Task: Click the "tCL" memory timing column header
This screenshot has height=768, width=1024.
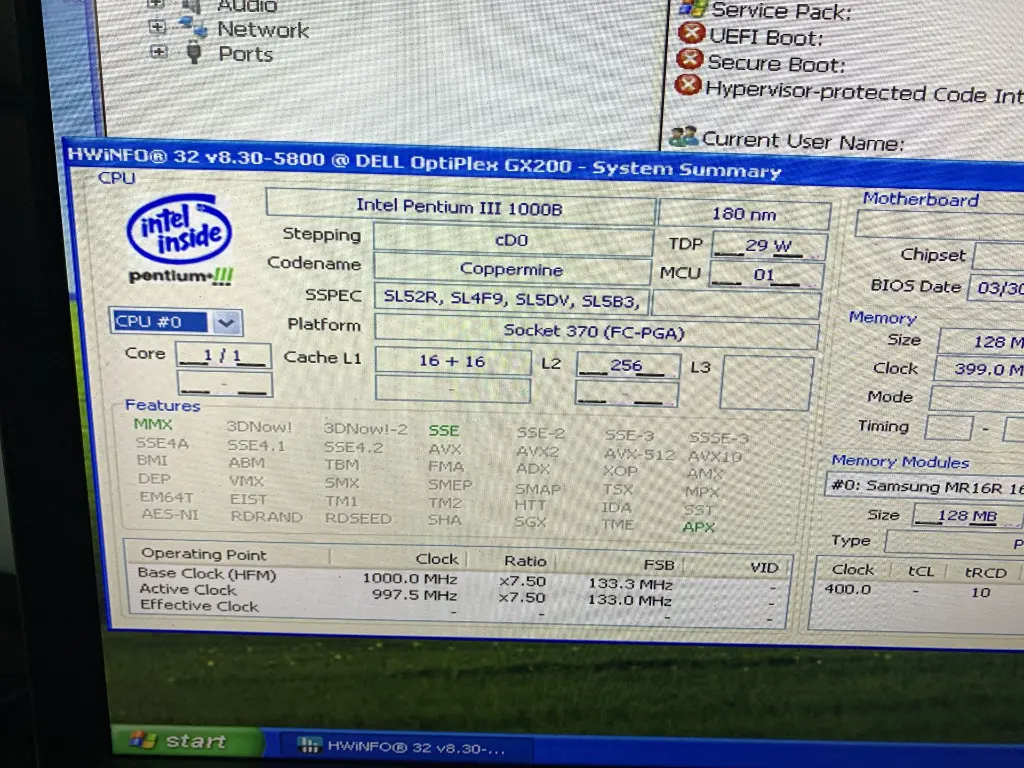Action: (921, 571)
